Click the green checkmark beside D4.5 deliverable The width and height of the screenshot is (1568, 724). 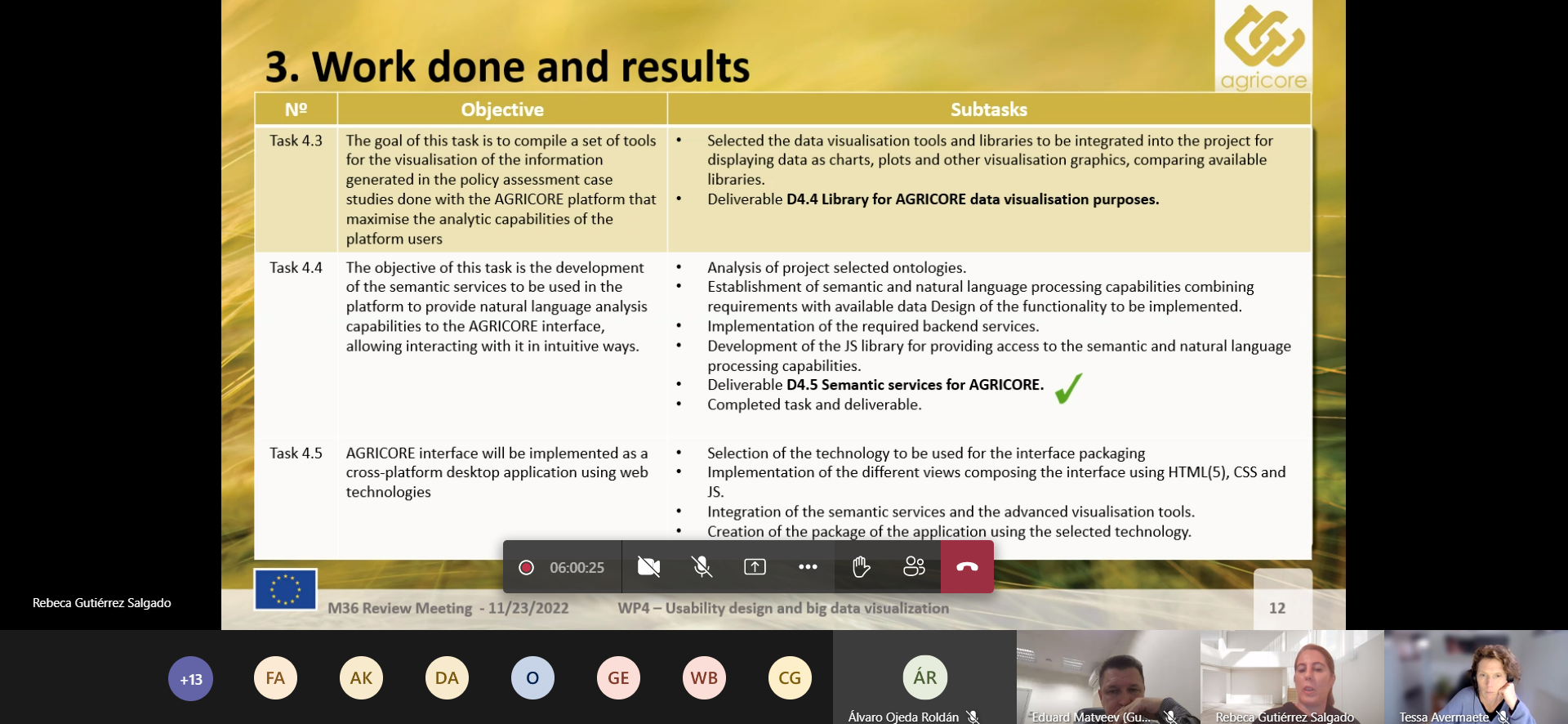click(1068, 388)
